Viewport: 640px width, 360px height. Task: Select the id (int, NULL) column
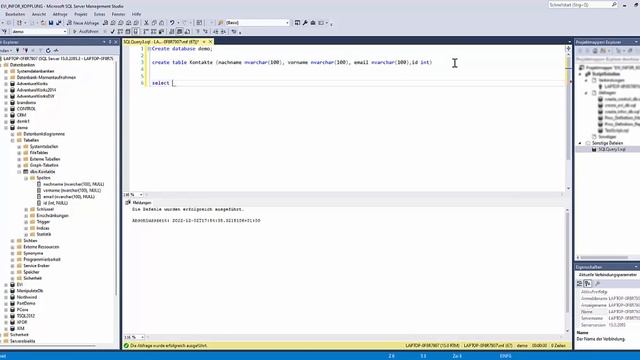(x=56, y=203)
